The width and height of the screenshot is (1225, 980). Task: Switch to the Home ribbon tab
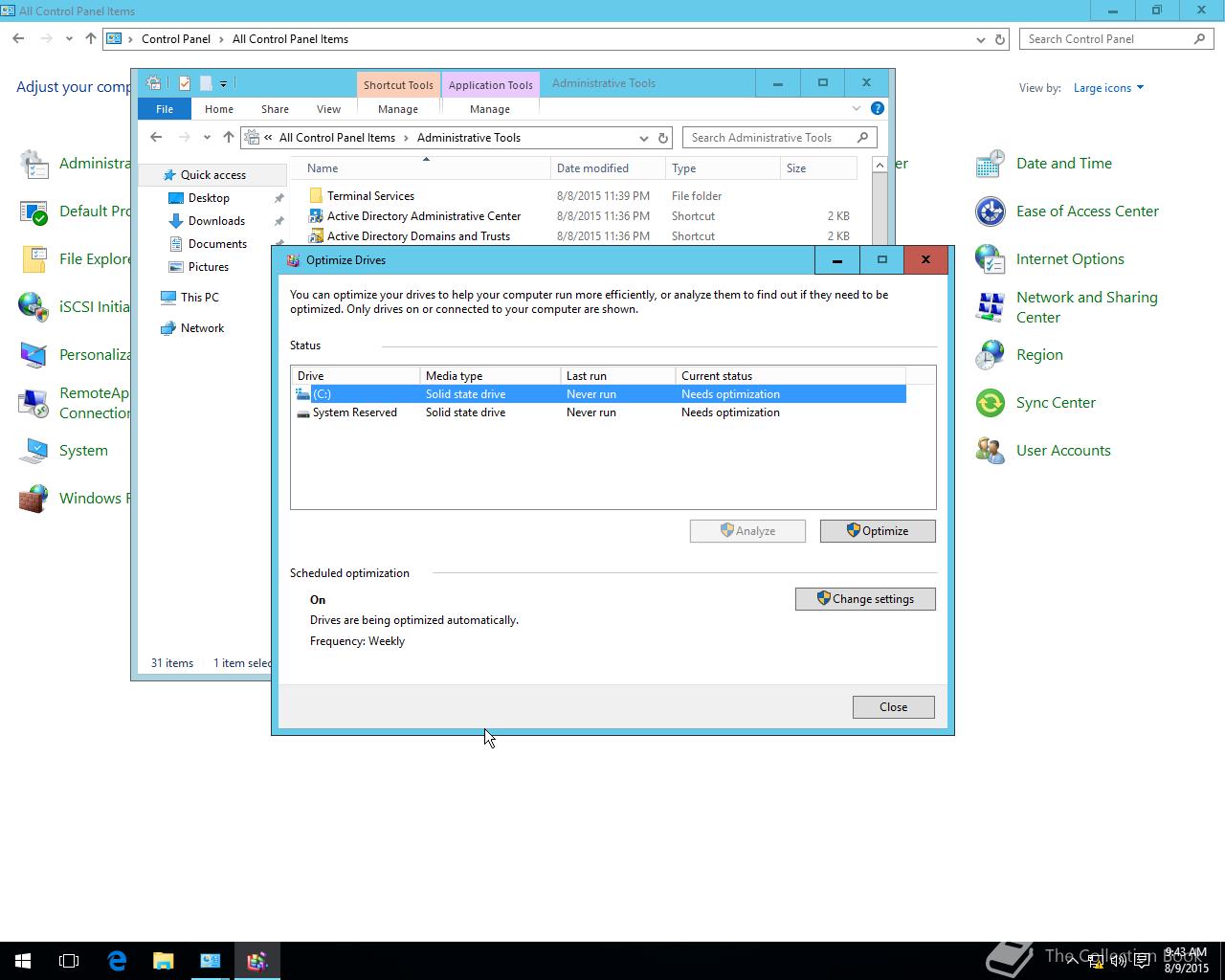[219, 109]
